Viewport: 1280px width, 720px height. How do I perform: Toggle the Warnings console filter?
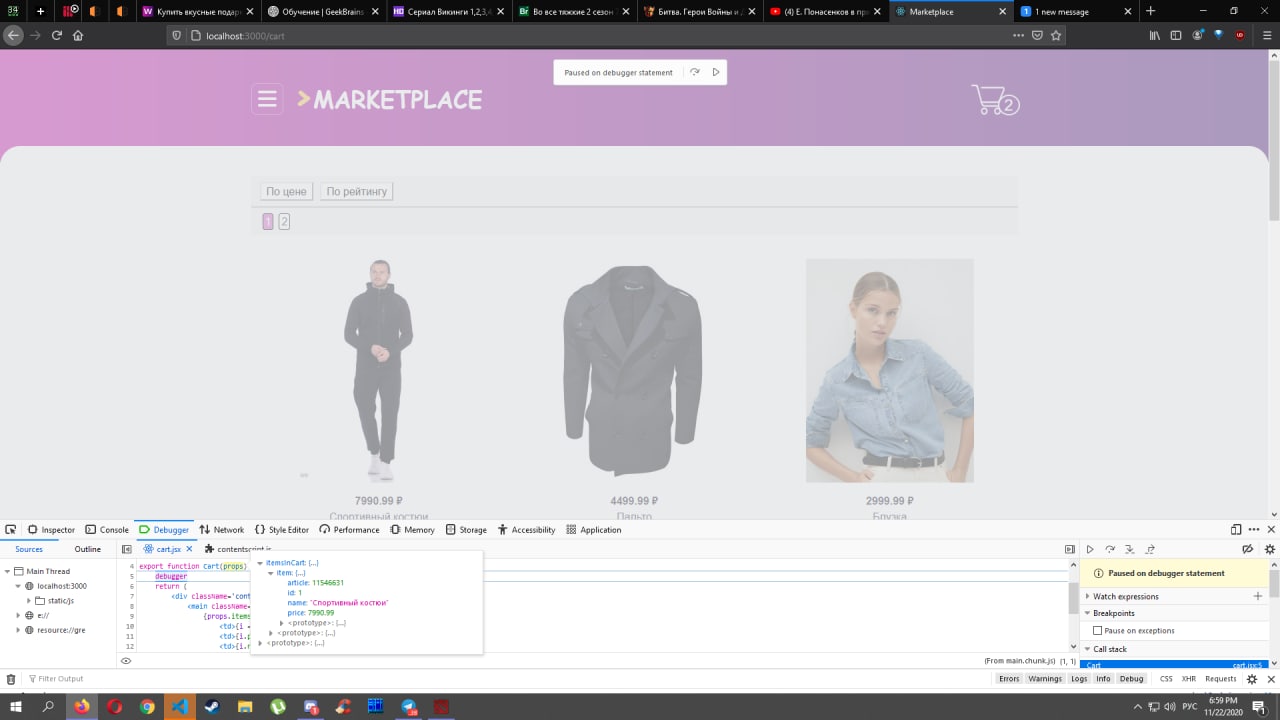pos(1045,679)
